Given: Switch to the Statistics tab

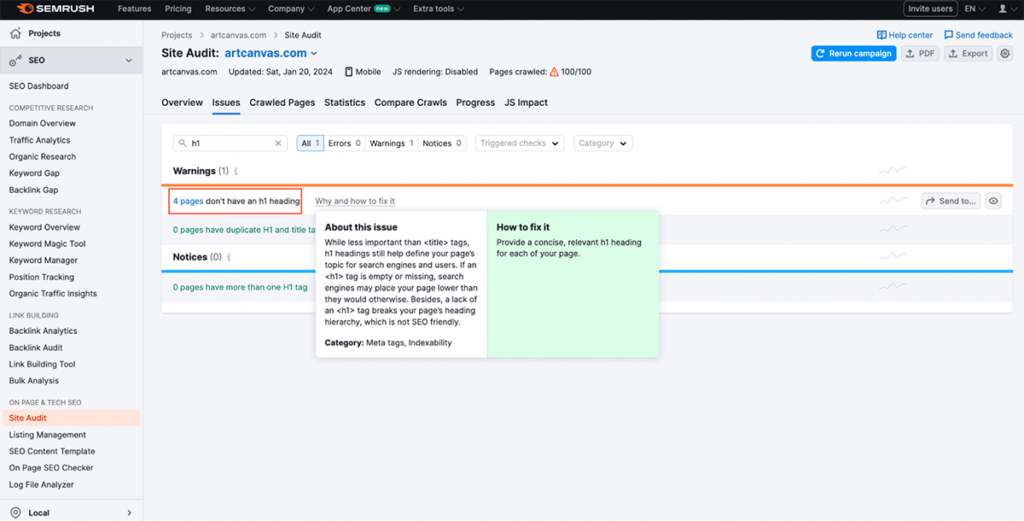Looking at the screenshot, I should 345,103.
